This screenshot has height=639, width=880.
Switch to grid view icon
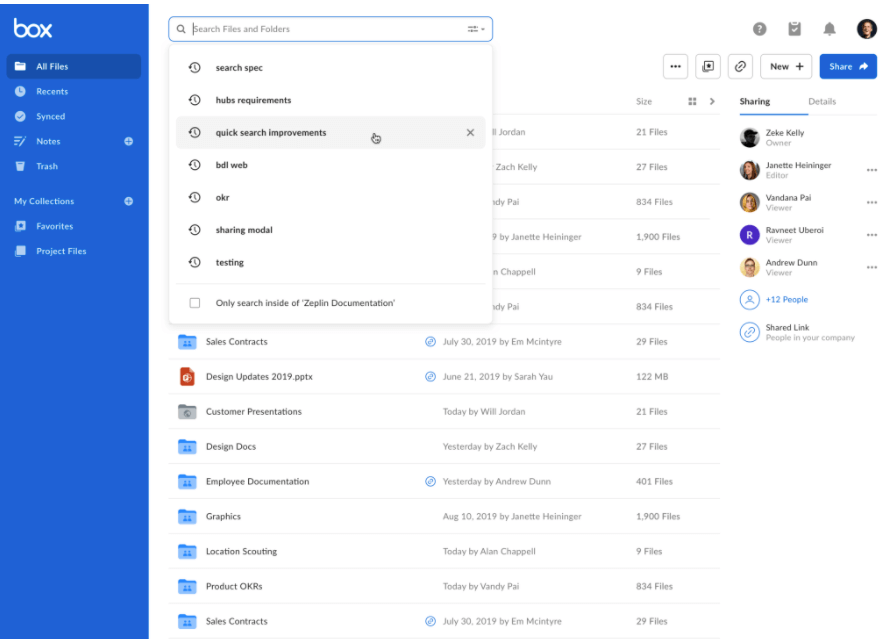point(692,101)
